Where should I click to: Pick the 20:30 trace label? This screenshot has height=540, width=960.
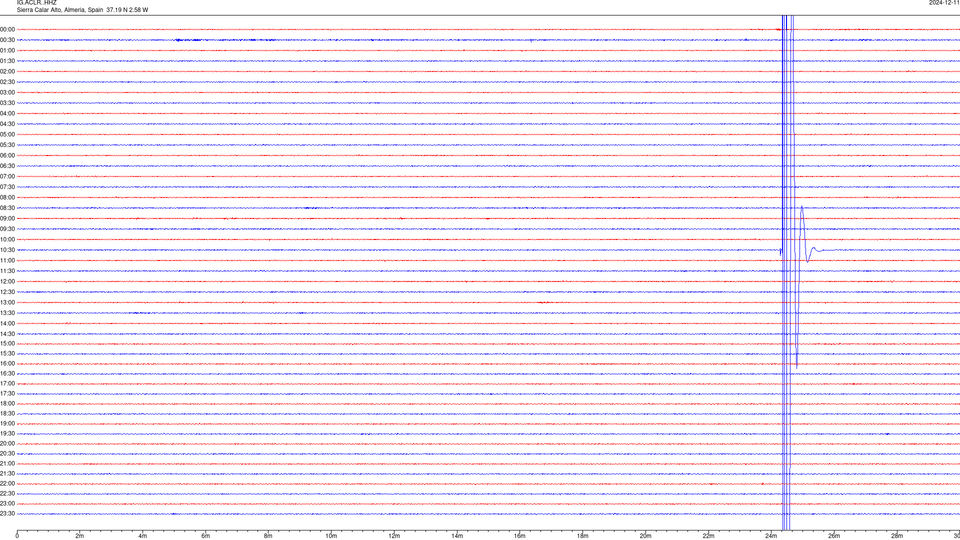(7, 454)
